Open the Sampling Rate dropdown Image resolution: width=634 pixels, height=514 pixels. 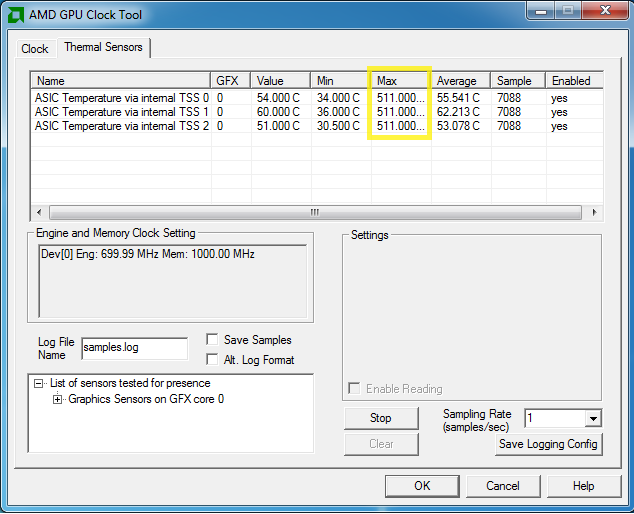(x=593, y=419)
